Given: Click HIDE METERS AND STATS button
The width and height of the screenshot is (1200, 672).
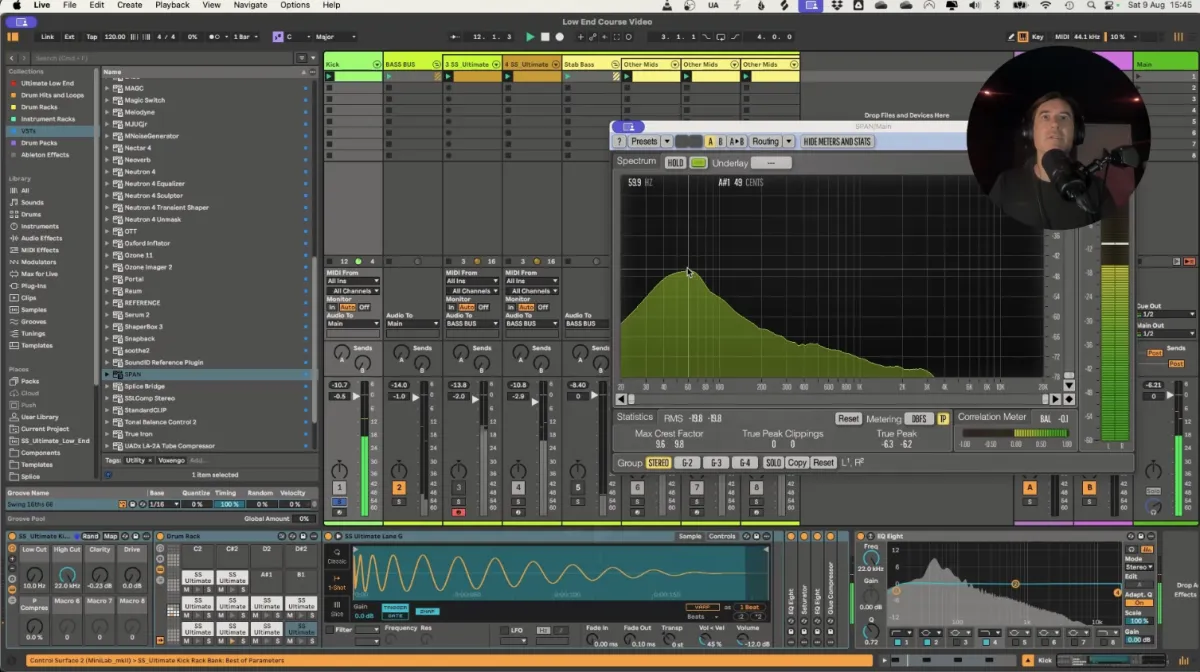Looking at the screenshot, I should (x=837, y=142).
